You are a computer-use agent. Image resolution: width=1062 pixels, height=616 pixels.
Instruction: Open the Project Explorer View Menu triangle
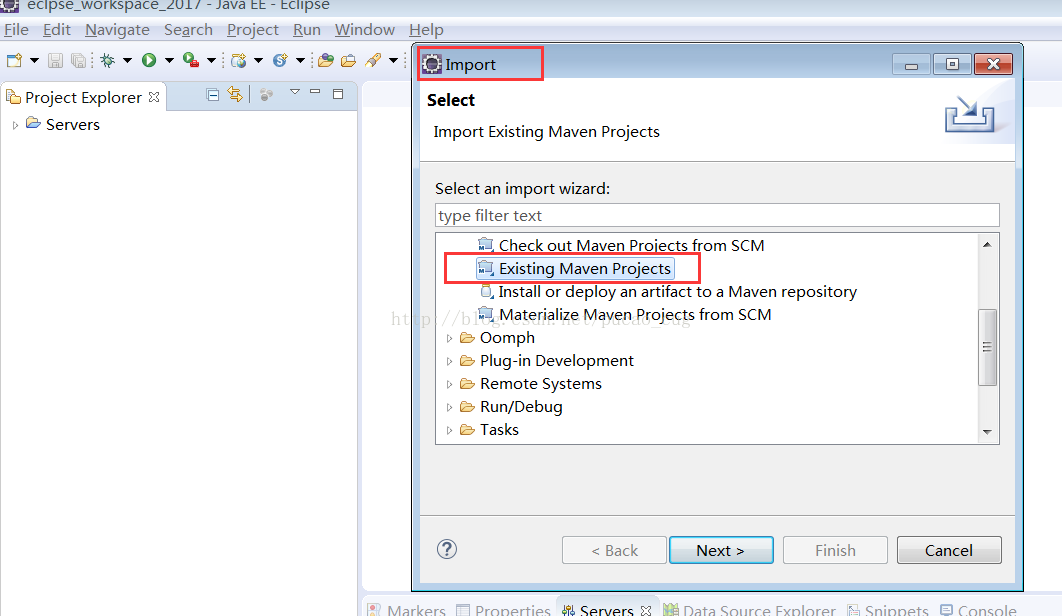295,91
